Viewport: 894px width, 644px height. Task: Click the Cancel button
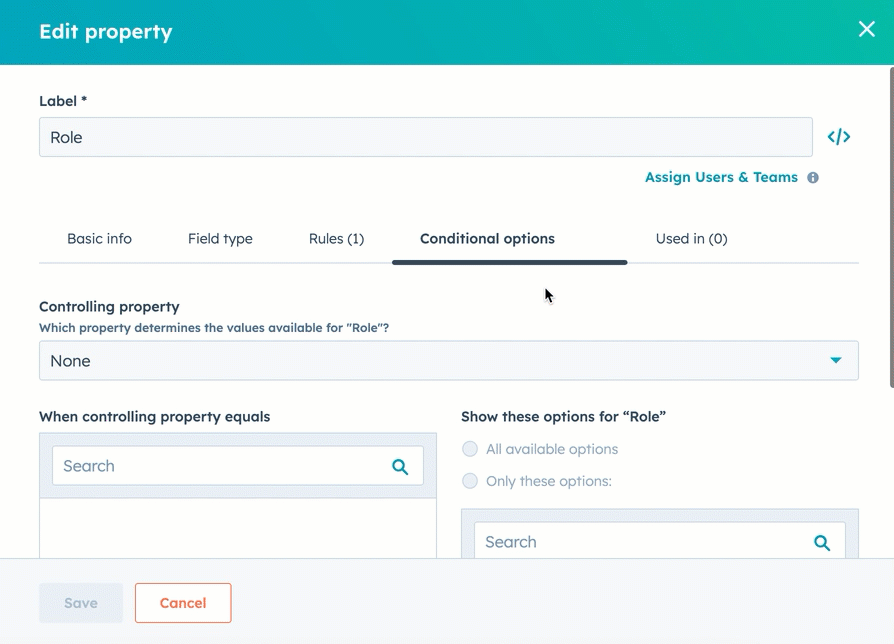click(183, 603)
